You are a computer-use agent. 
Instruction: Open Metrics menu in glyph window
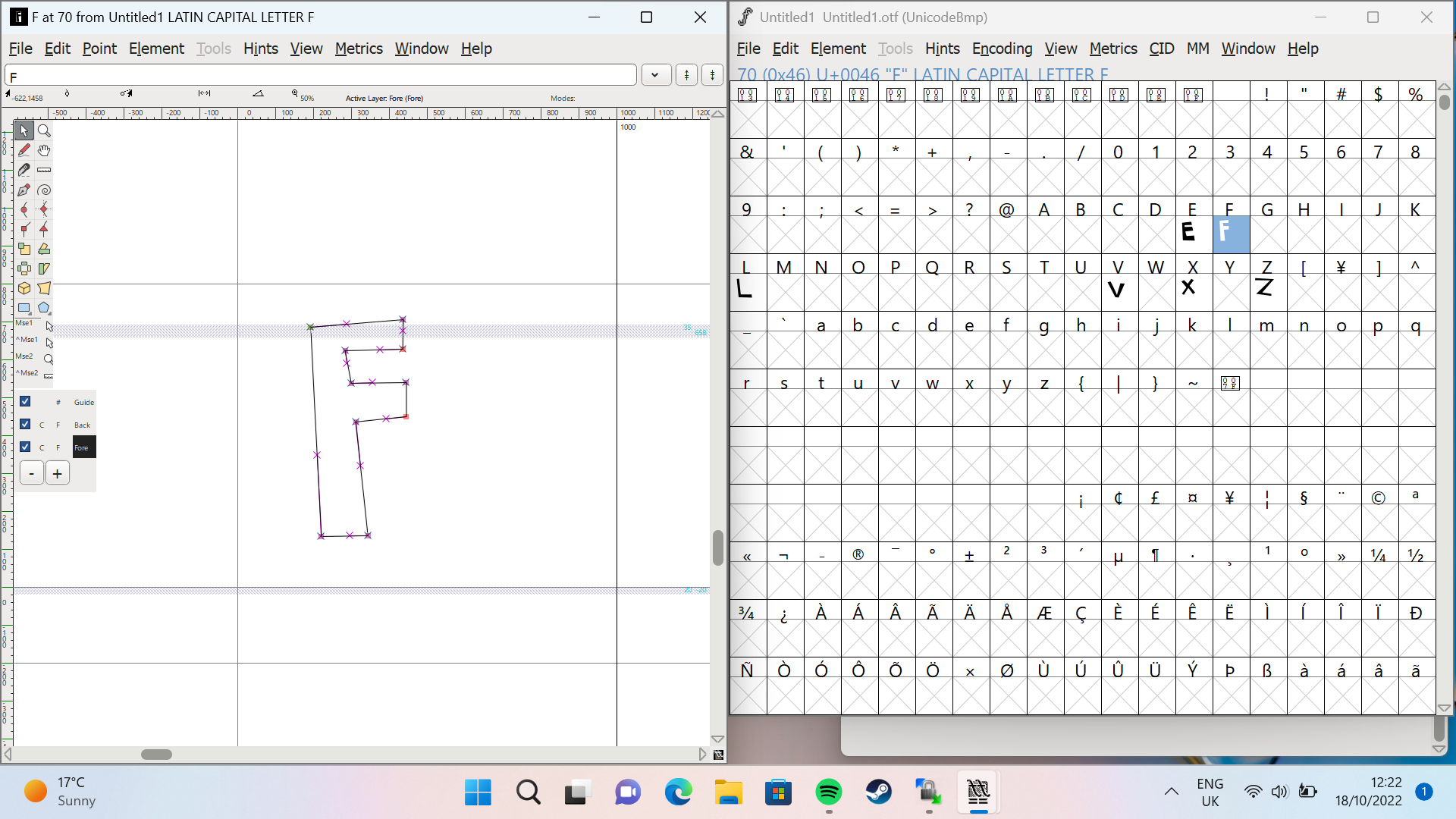[x=359, y=49]
